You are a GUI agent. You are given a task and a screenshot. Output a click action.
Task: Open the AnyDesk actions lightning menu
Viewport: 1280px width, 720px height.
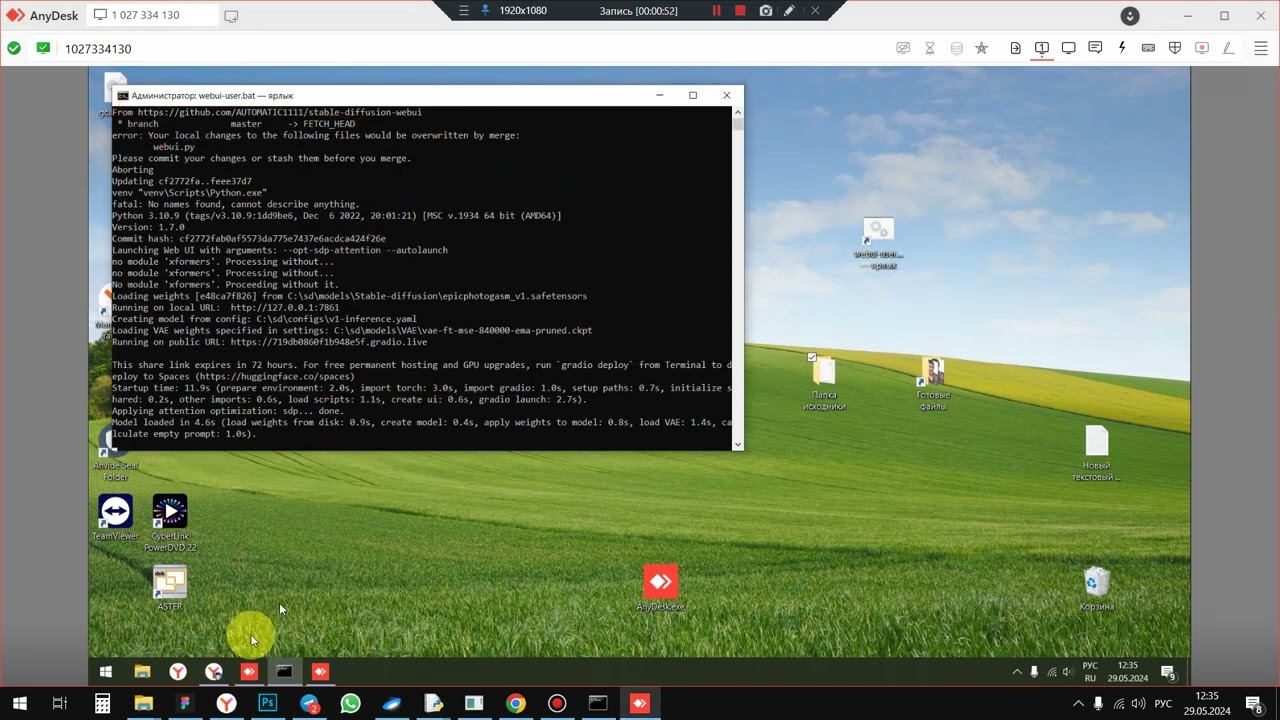click(1122, 48)
